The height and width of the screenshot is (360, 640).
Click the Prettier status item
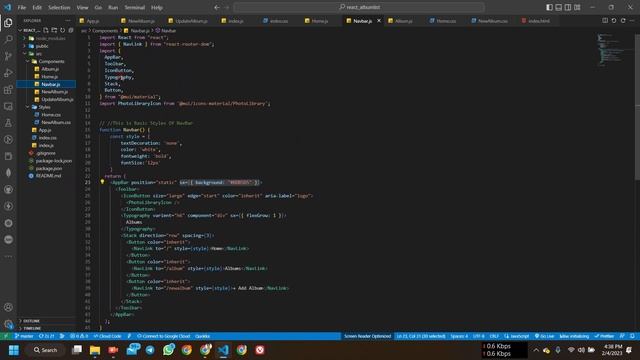pos(604,336)
